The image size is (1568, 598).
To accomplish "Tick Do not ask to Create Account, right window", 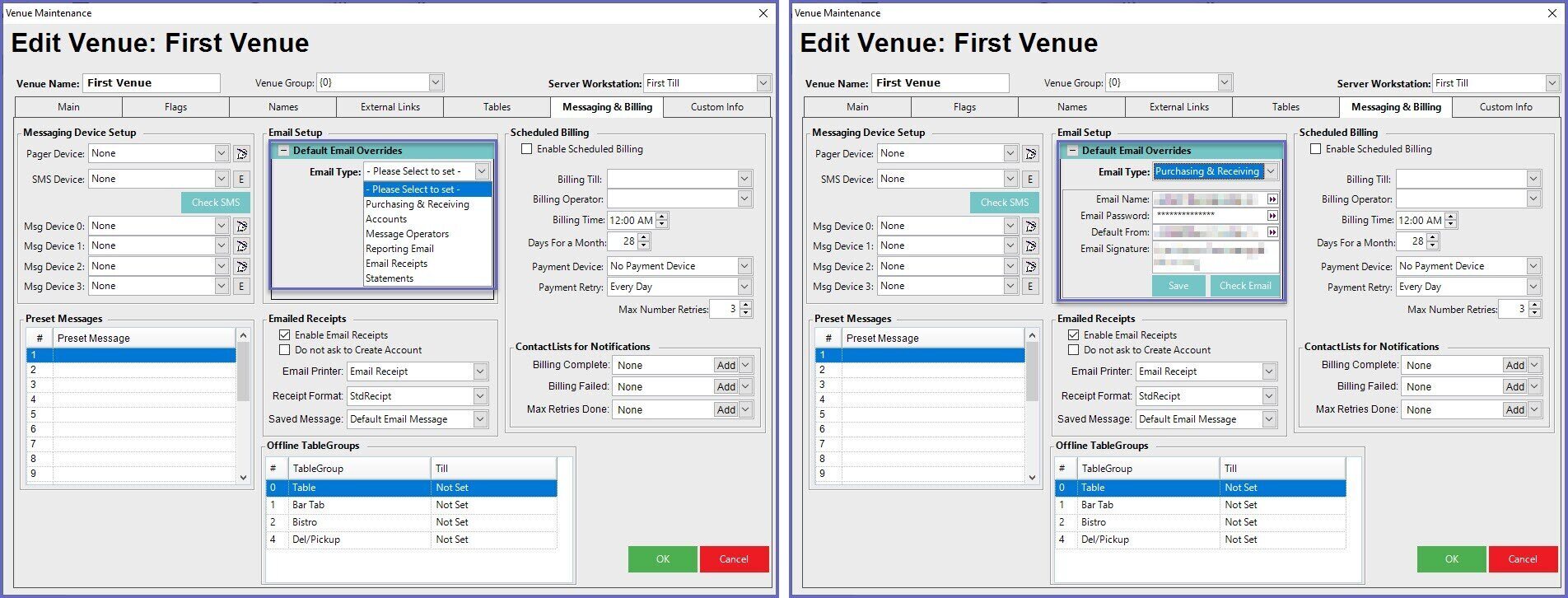I will point(1074,350).
